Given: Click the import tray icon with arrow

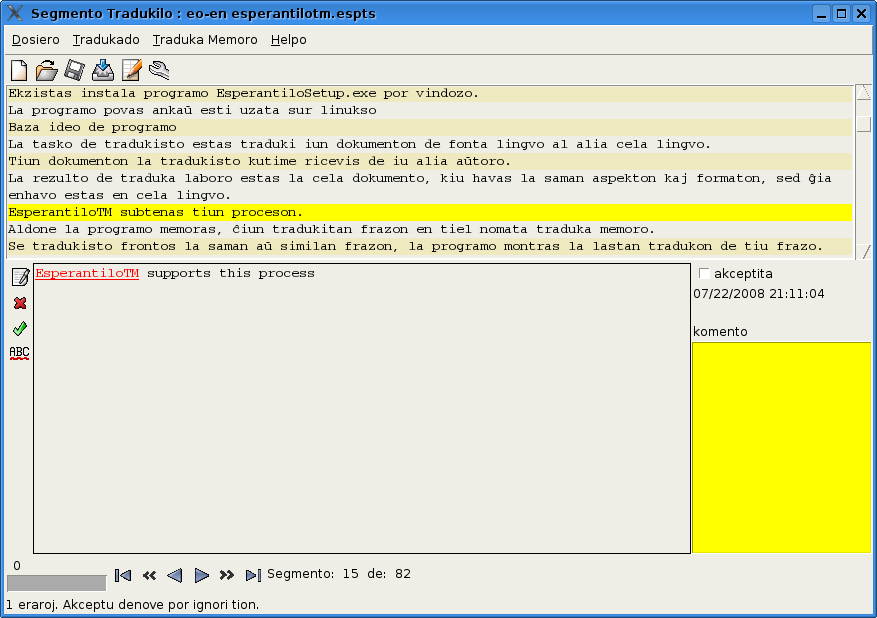Looking at the screenshot, I should (103, 70).
